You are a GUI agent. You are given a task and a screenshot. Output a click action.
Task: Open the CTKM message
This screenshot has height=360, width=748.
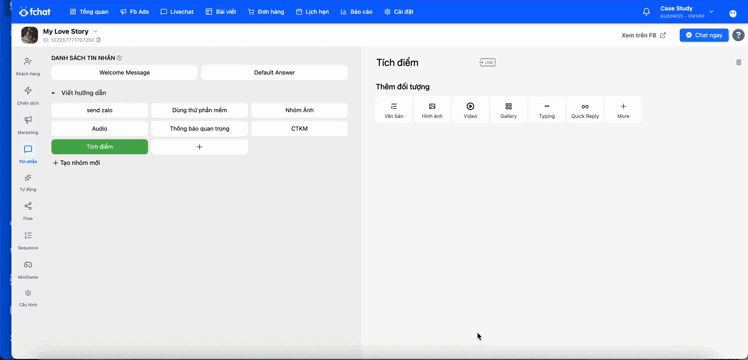coord(299,129)
